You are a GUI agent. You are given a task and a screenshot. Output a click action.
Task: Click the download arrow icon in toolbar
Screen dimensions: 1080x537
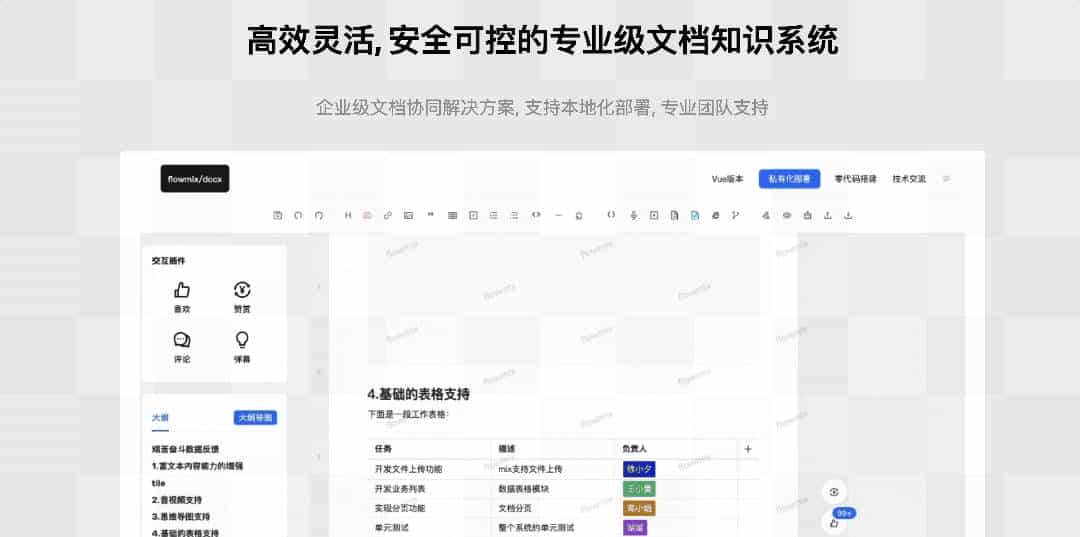click(x=849, y=215)
